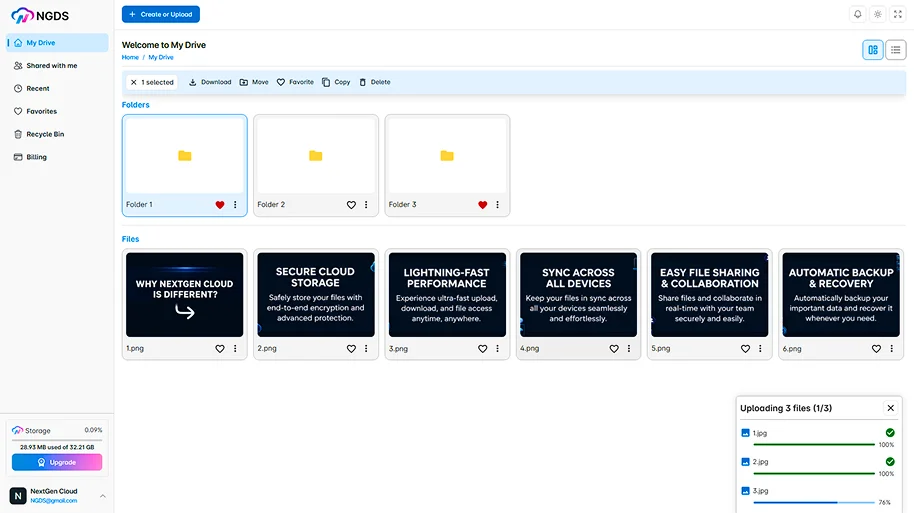
Task: Click 3.jpg upload progress bar
Action: (x=814, y=503)
